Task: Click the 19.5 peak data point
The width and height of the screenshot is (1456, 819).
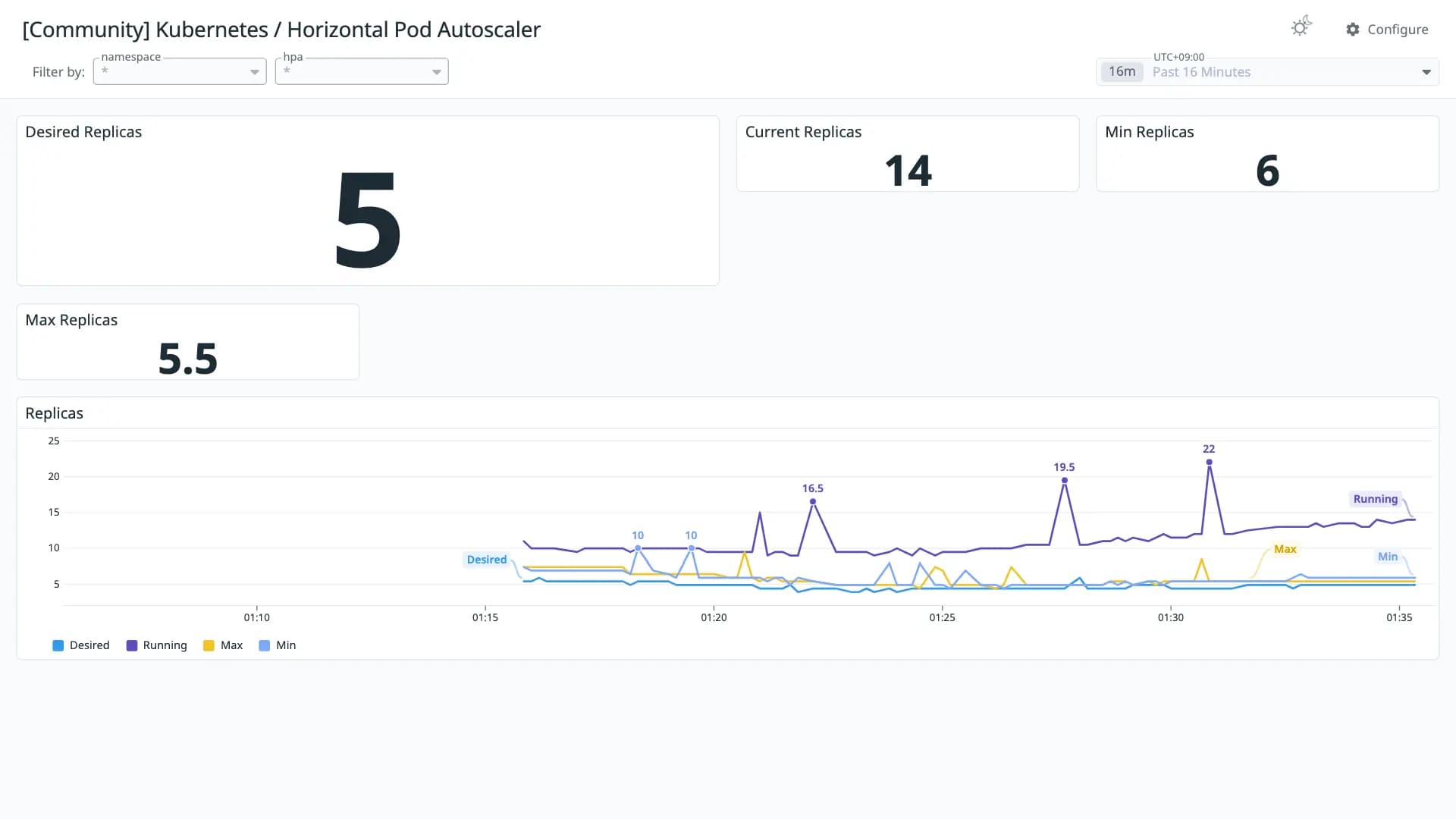Action: (x=1065, y=480)
